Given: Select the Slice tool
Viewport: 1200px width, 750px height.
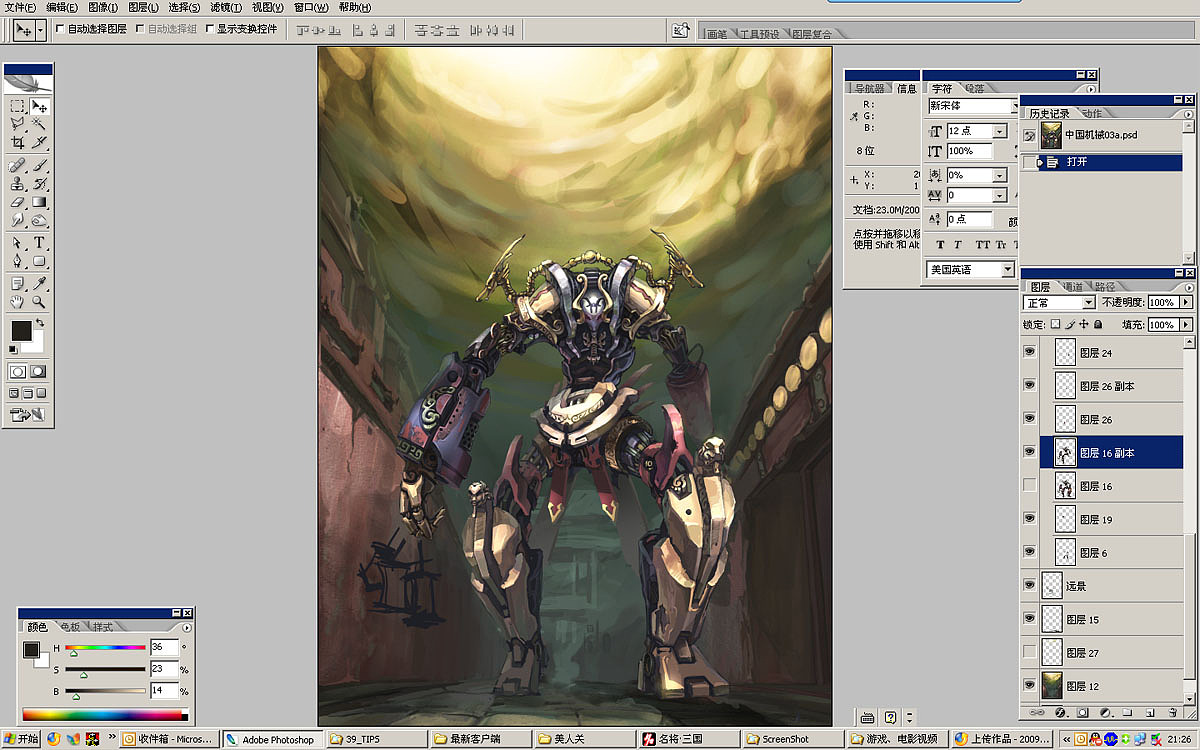Looking at the screenshot, I should pos(39,142).
